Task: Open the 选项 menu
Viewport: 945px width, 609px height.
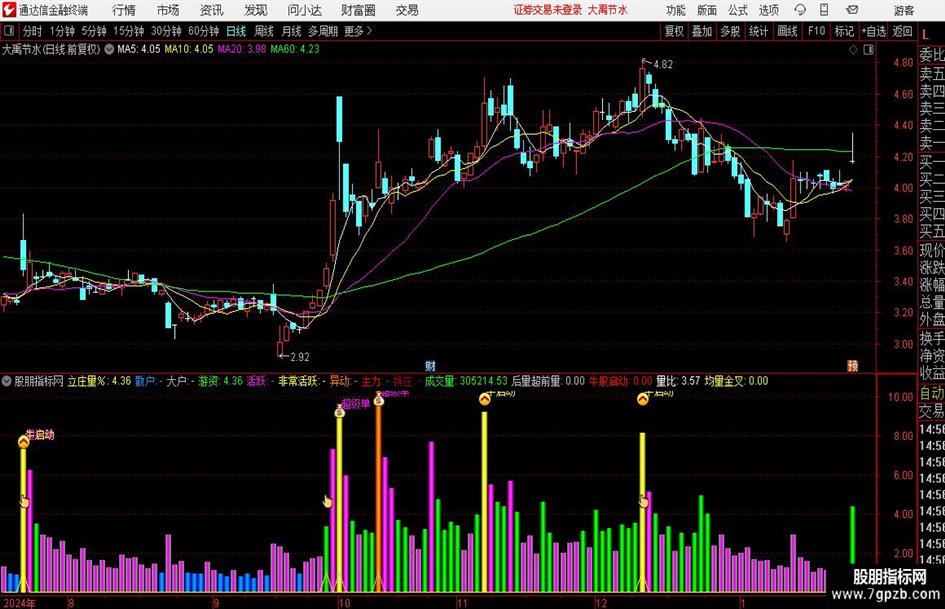Action: pos(768,10)
